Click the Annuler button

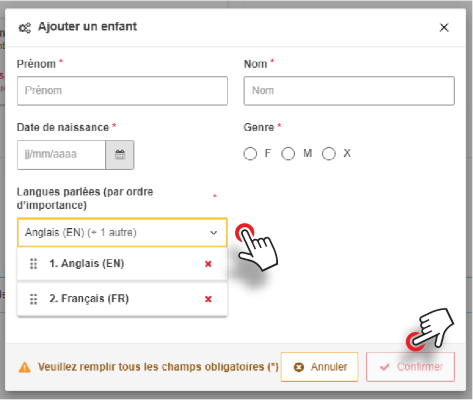(x=319, y=367)
